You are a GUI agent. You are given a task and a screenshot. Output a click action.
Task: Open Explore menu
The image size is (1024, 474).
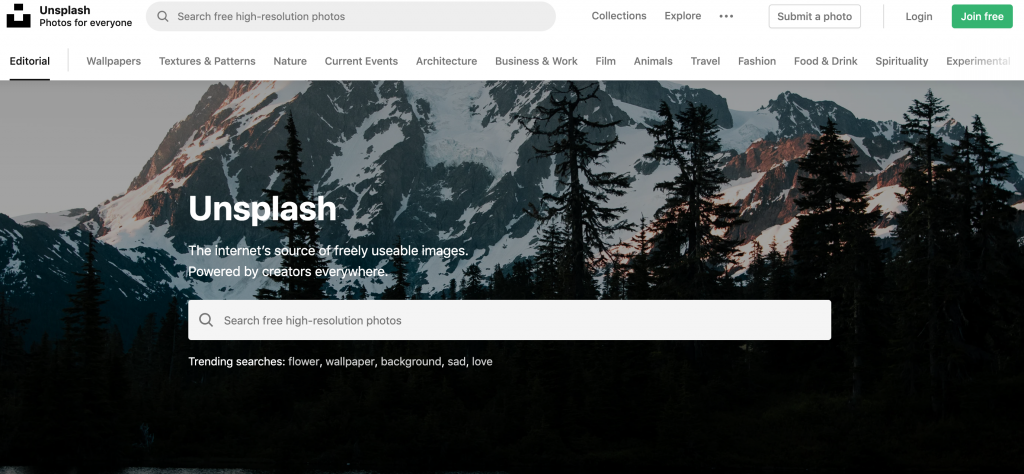click(x=682, y=16)
